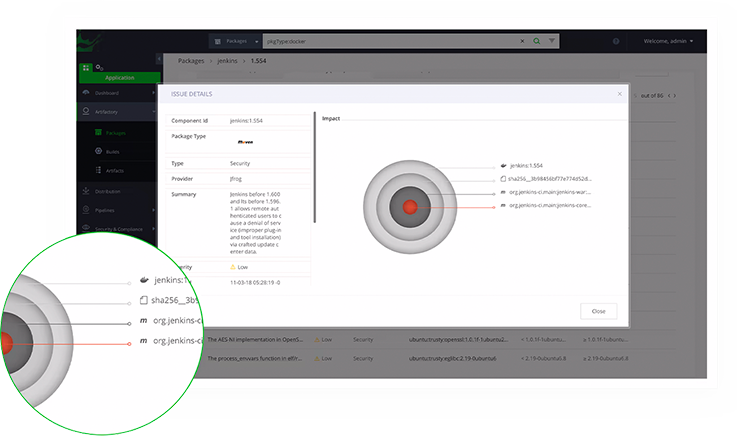Click the Docker icon next to jenkins:1.554
Image resolution: width=737 pixels, height=436 pixels.
[502, 165]
